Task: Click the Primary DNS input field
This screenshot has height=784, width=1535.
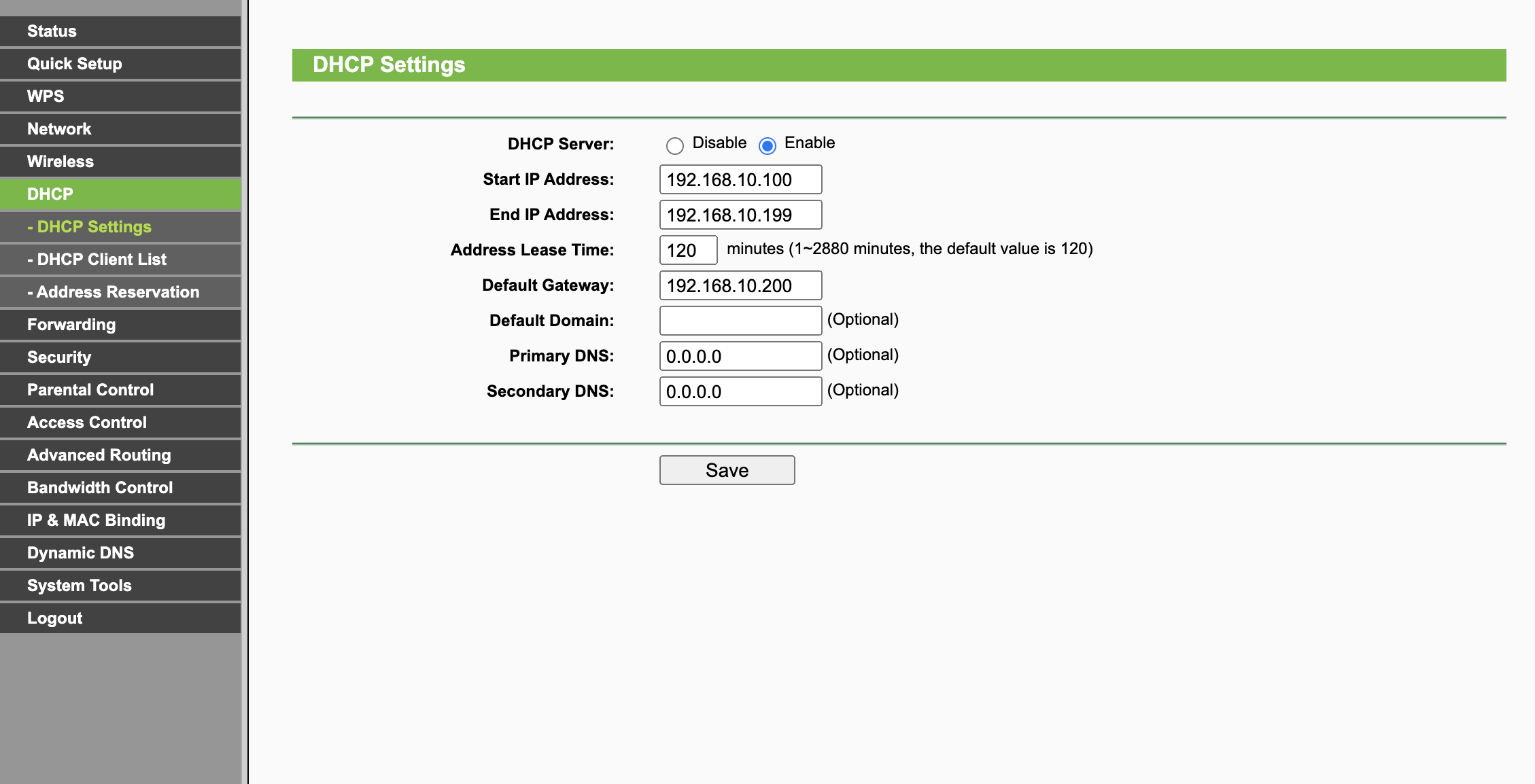Action: point(740,356)
